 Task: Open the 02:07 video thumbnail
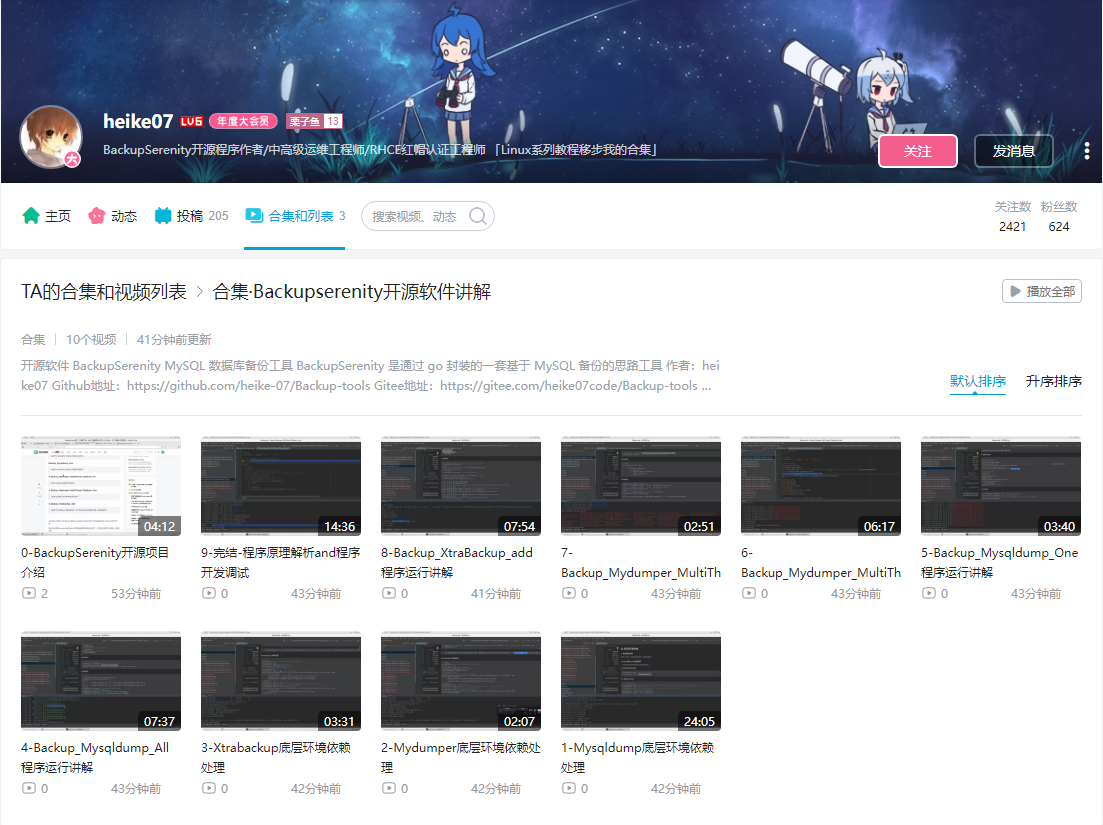[x=461, y=681]
